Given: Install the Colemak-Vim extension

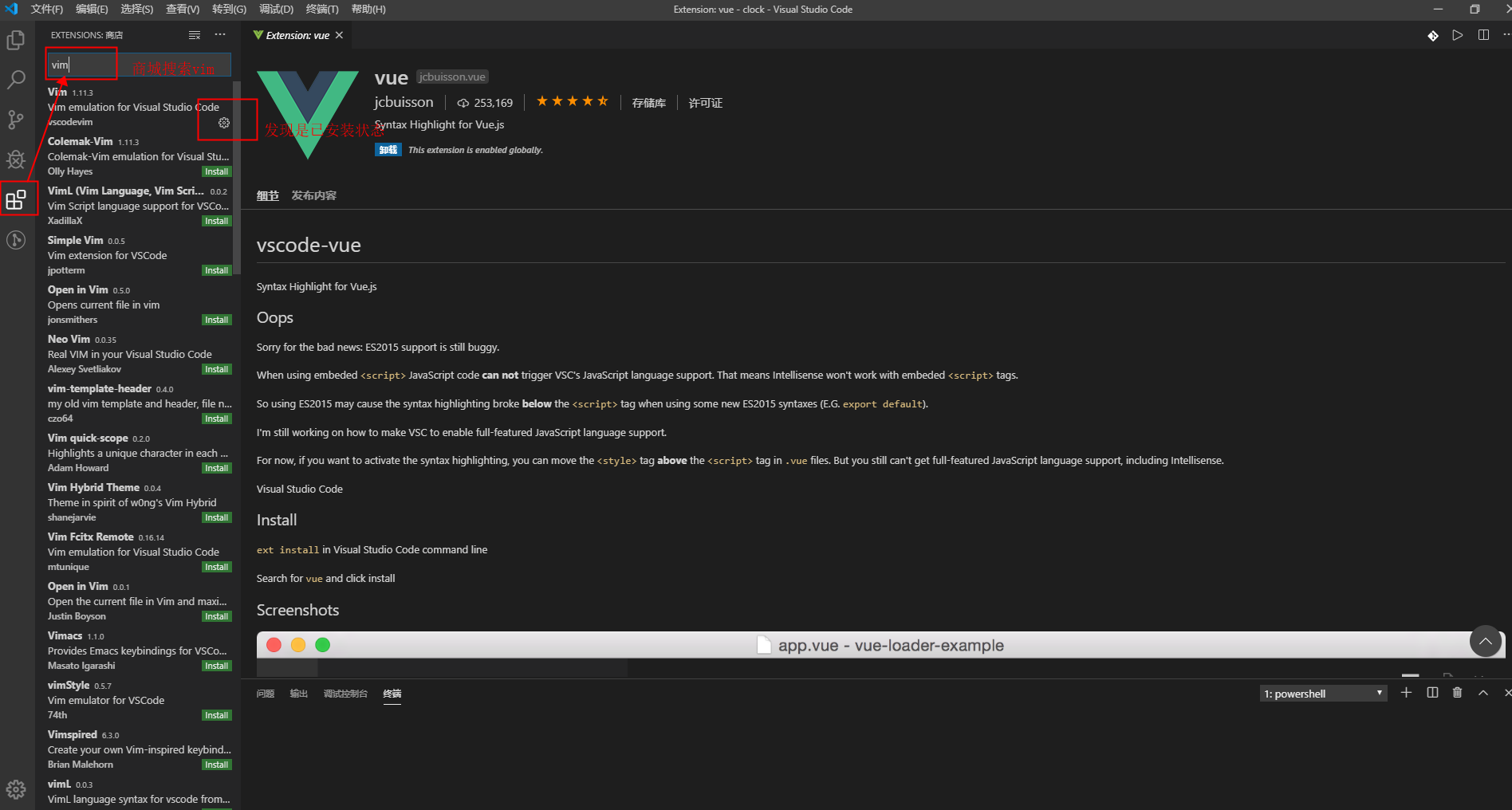Looking at the screenshot, I should click(216, 171).
